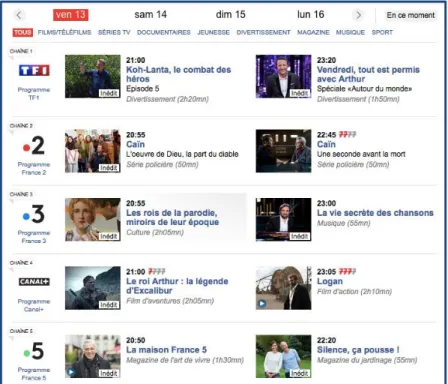This screenshot has width=448, height=384.
Task: Open Les rois de la parodie title
Action: click(172, 217)
